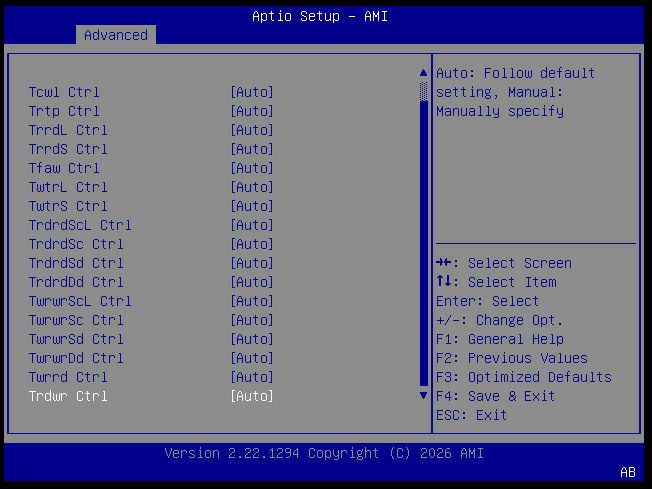This screenshot has width=652, height=489.
Task: Select the TrdrdSd Ctrl setting label
Action: tap(76, 263)
